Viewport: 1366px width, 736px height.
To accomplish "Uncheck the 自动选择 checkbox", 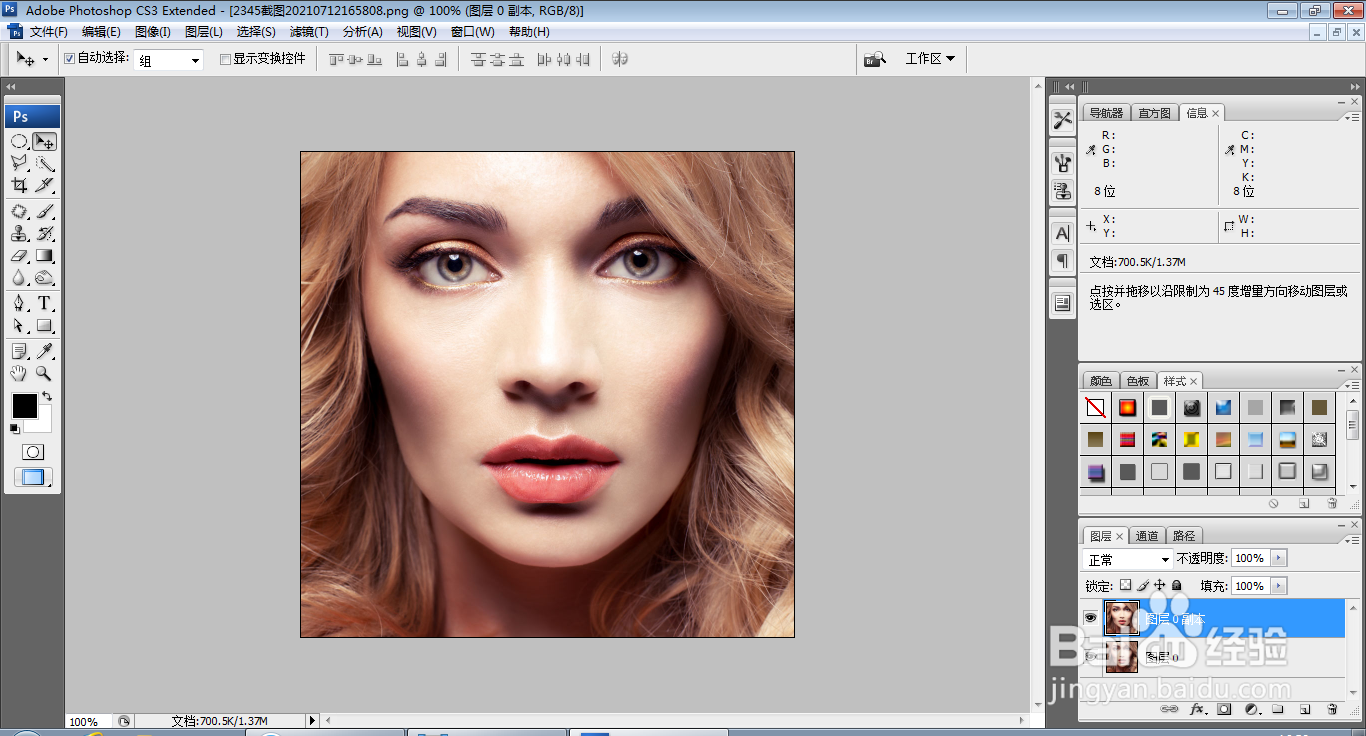I will pyautogui.click(x=70, y=59).
